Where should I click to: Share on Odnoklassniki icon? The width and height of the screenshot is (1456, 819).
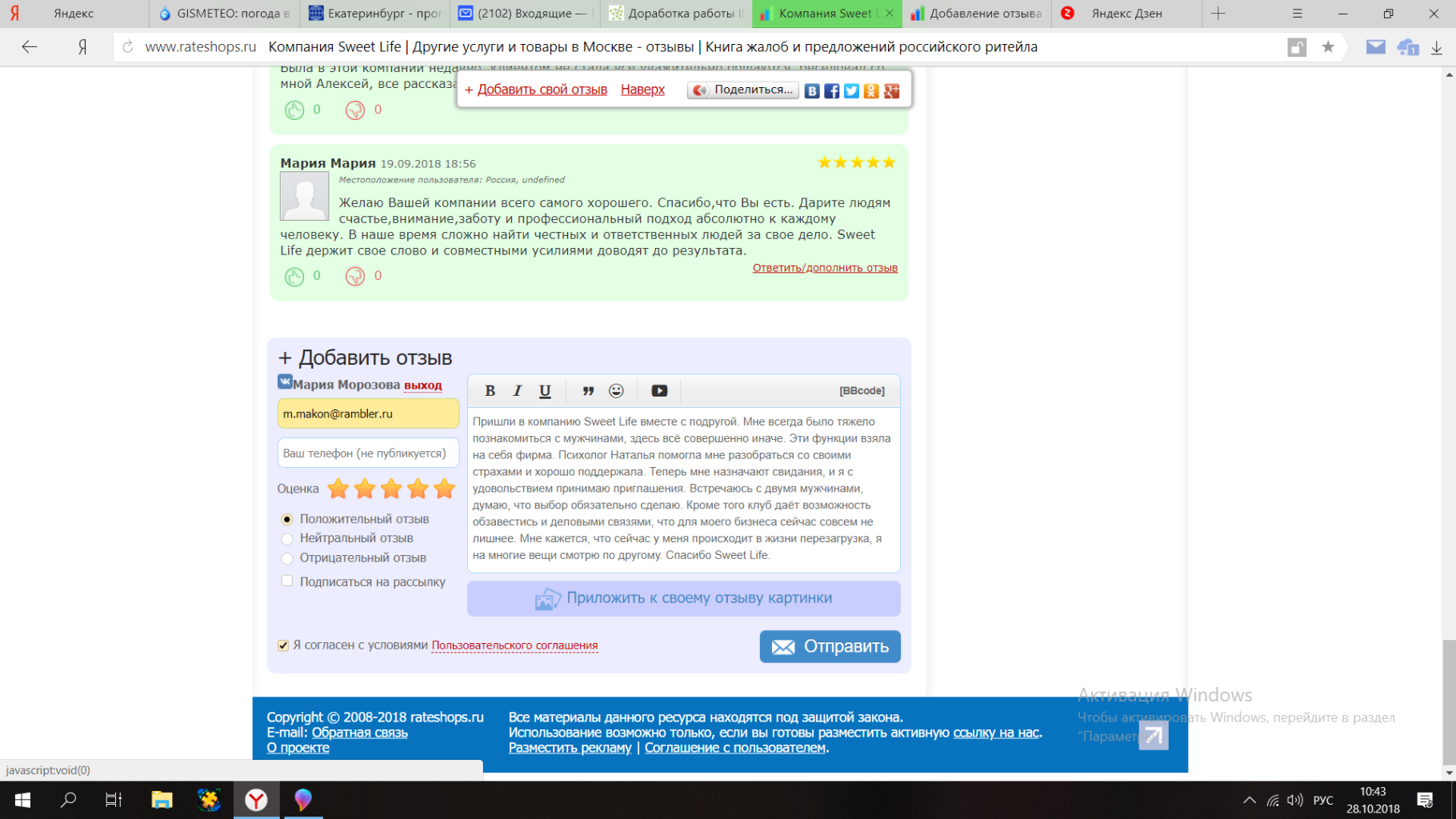[871, 90]
